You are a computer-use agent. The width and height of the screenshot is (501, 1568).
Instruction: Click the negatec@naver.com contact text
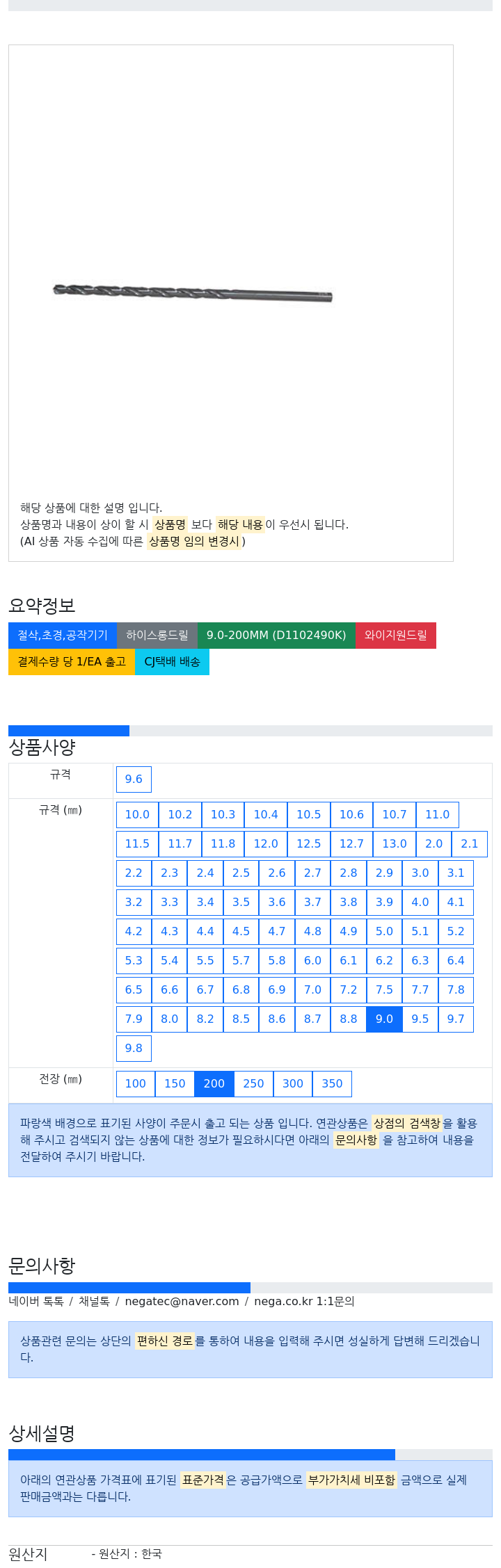pos(182,1301)
